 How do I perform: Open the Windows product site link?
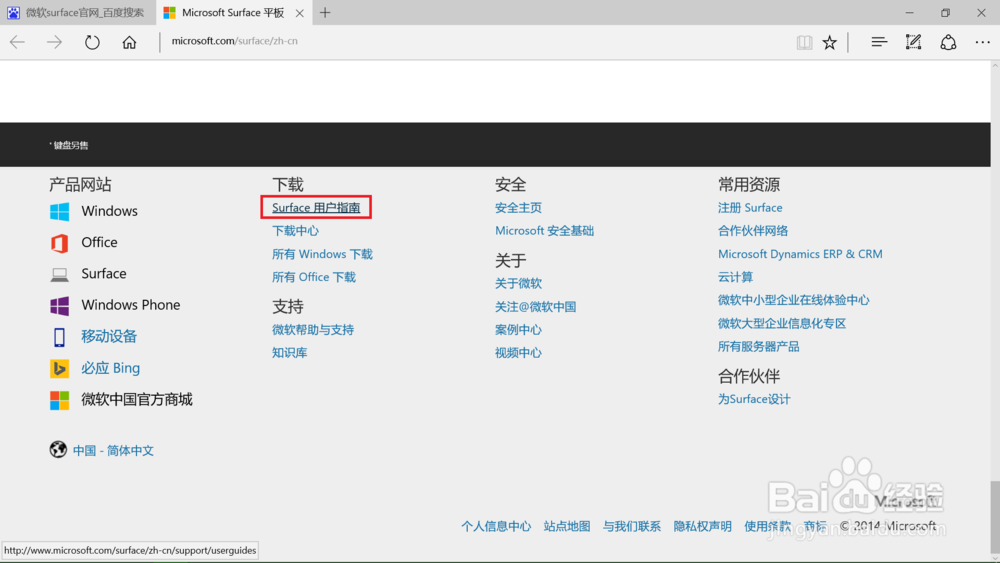(109, 211)
